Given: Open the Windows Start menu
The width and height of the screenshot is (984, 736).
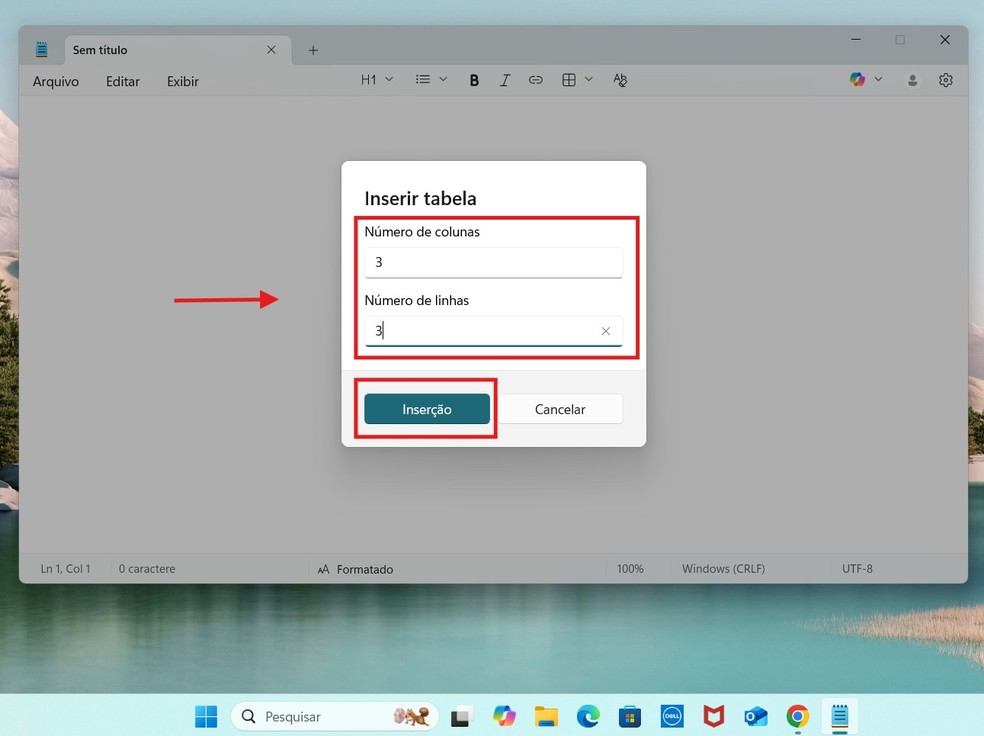Looking at the screenshot, I should click(x=206, y=716).
